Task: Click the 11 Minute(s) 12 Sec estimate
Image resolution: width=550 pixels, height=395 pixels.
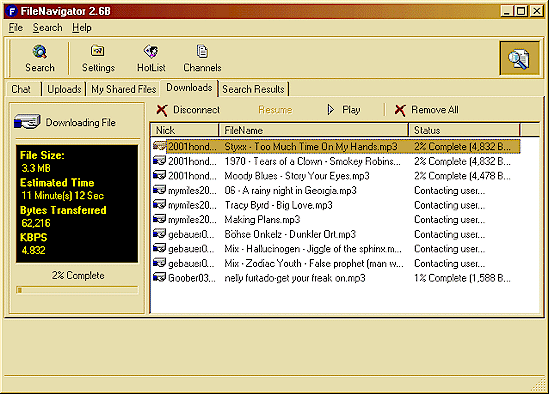Action: pyautogui.click(x=63, y=195)
